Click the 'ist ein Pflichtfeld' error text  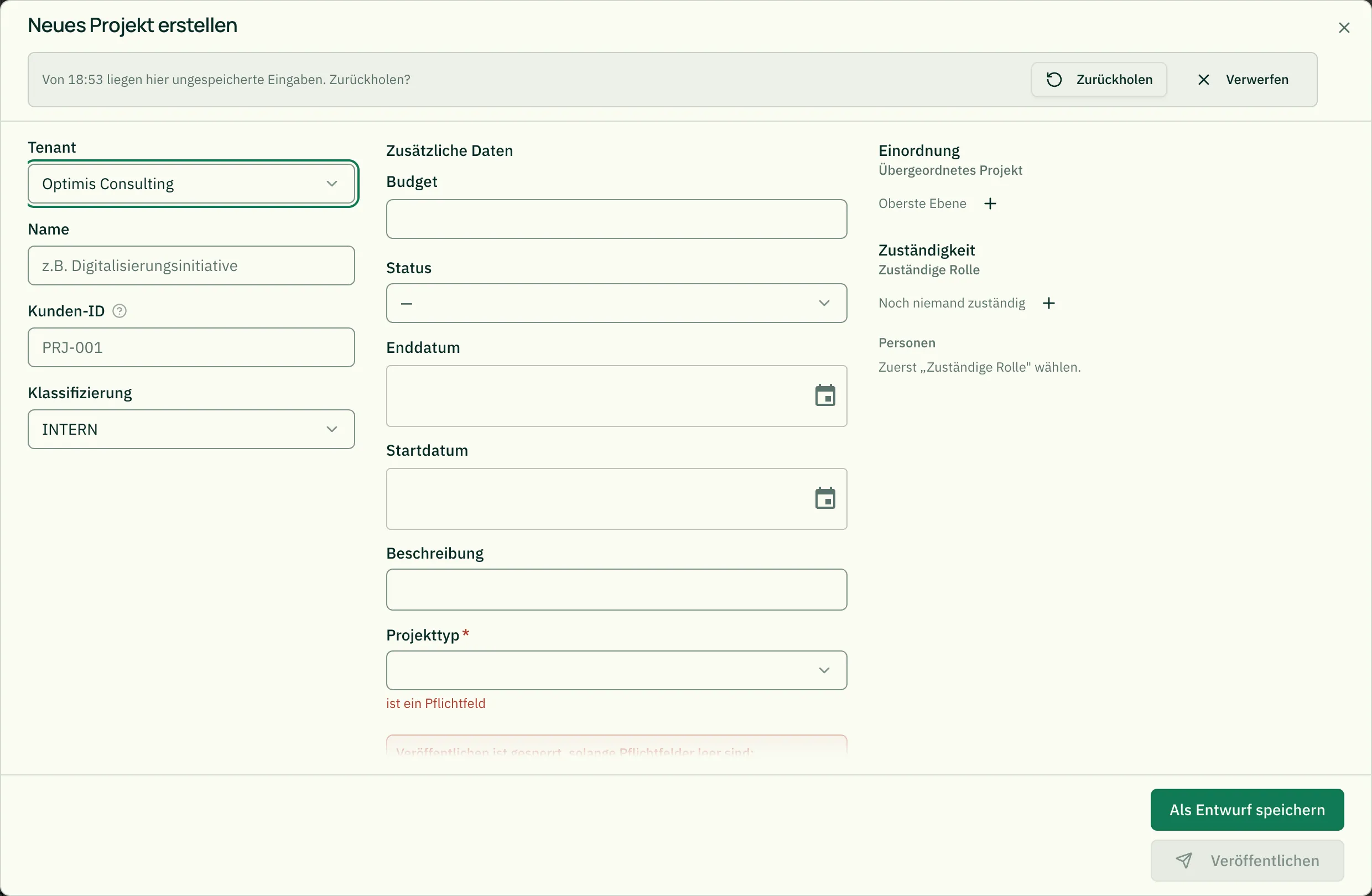click(x=436, y=704)
